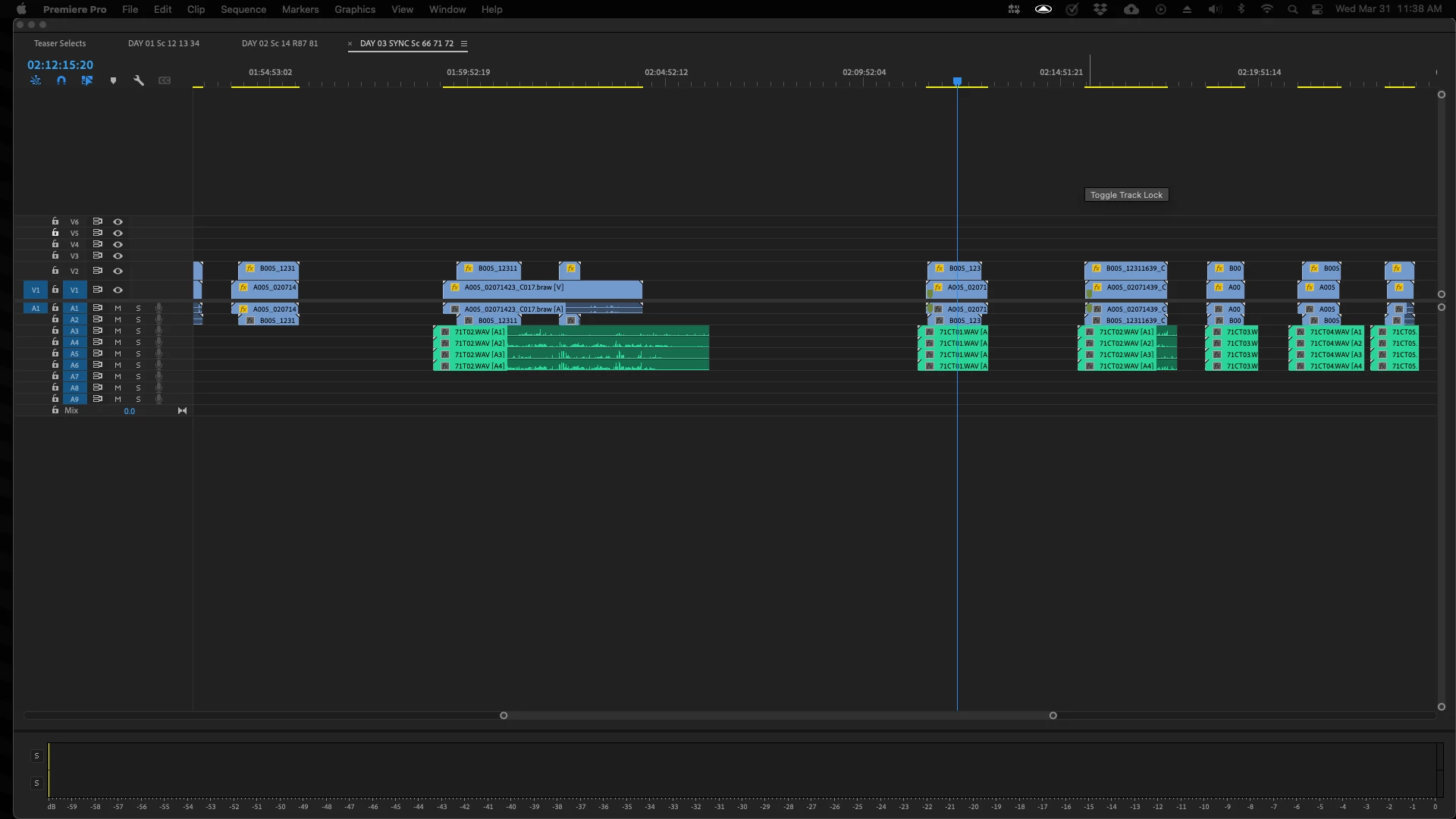Switch to Teaser Selects sequence tab
This screenshot has width=1456, height=819.
(60, 43)
